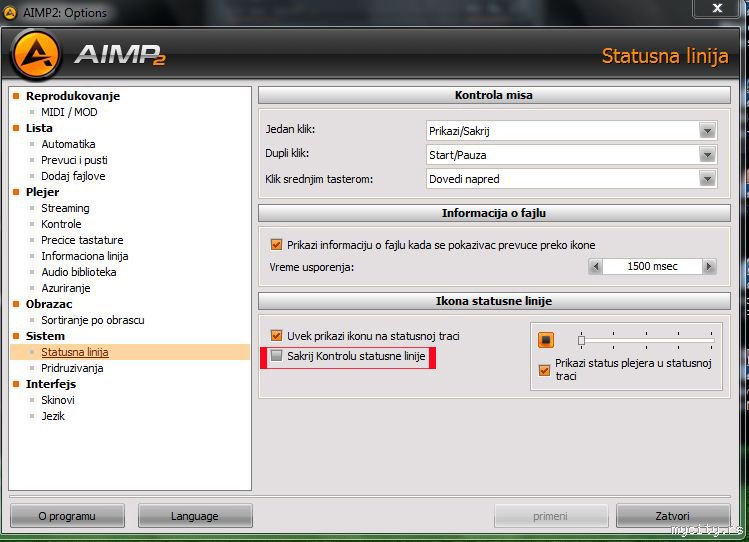Click the status icon slider handle
Viewport: 749px width, 542px height.
(581, 340)
